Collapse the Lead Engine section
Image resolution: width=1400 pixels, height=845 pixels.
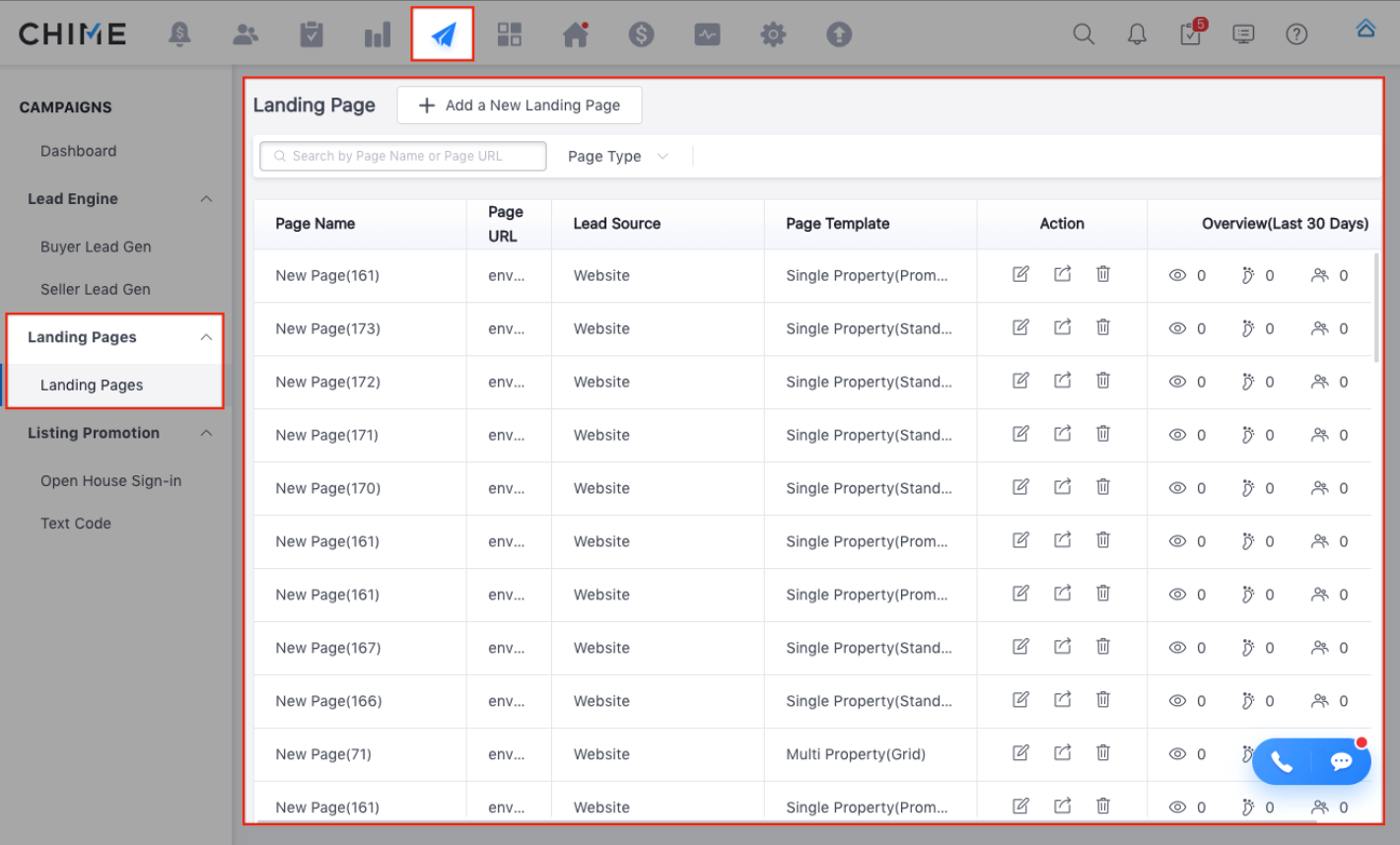(206, 199)
